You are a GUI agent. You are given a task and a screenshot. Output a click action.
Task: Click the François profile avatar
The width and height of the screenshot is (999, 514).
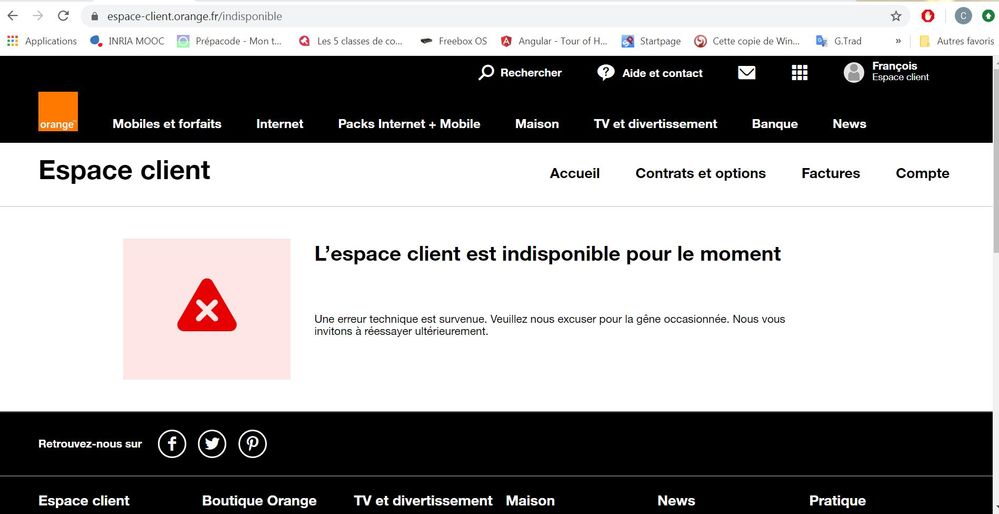[853, 72]
